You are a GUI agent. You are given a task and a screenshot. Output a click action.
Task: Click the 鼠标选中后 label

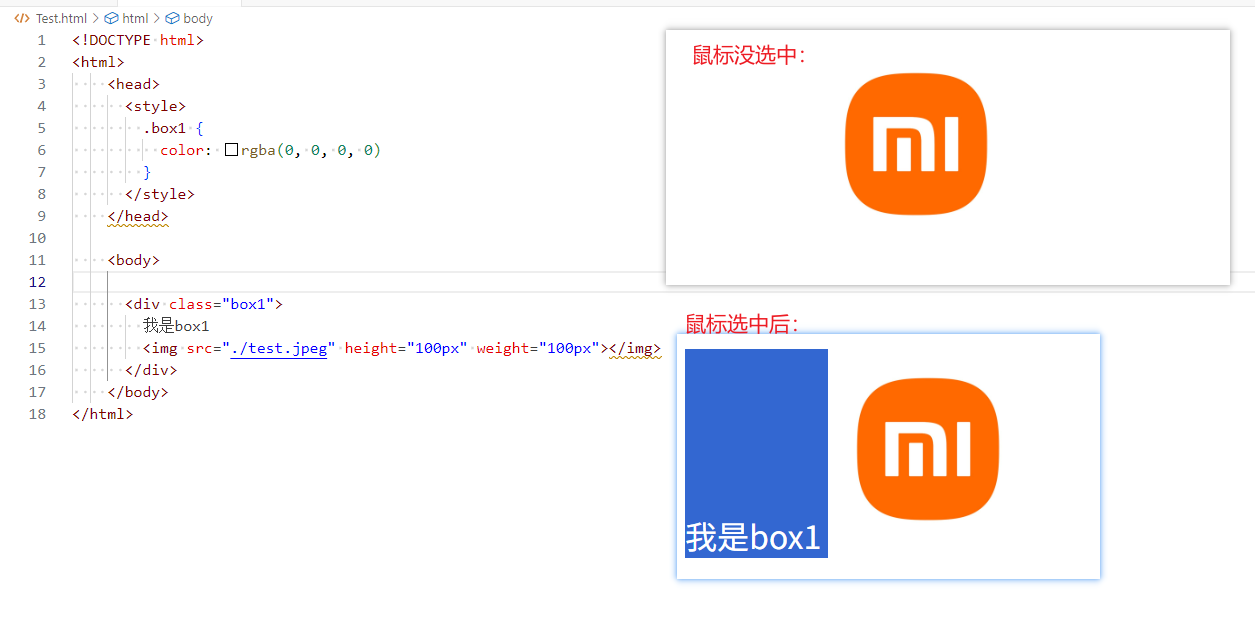tap(742, 324)
